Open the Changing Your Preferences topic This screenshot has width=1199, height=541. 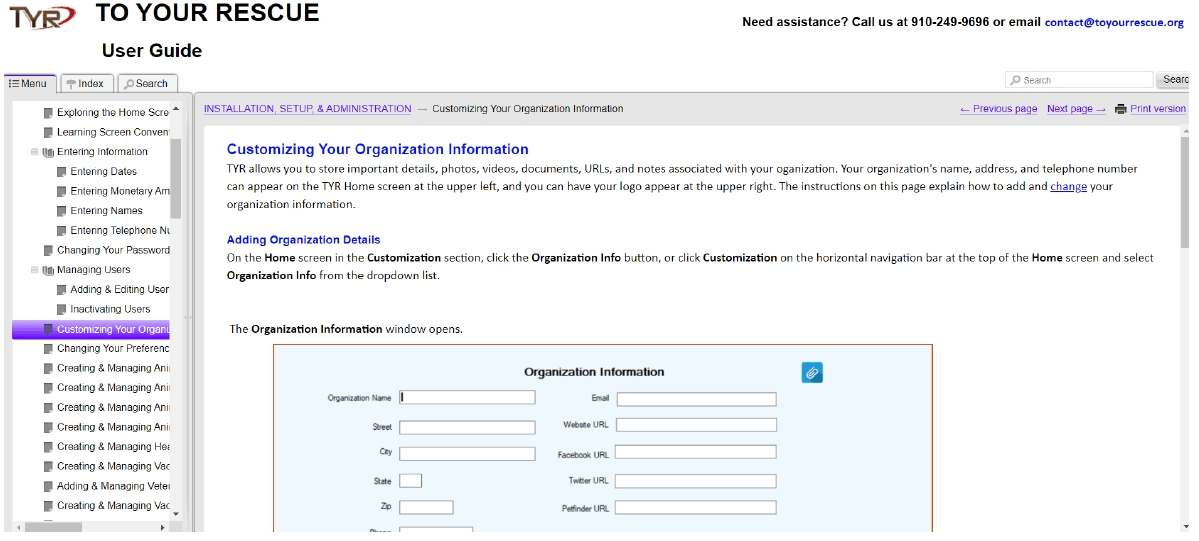pos(113,348)
